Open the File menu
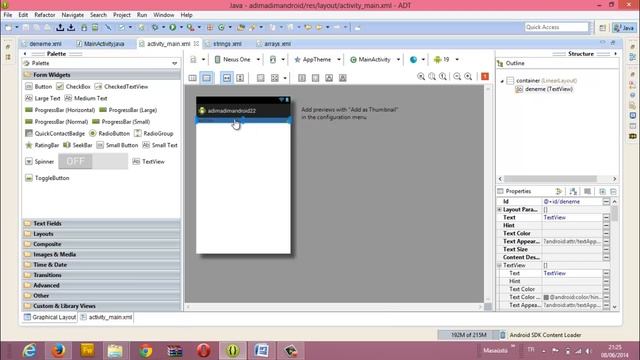The height and width of the screenshot is (360, 640). (8, 15)
